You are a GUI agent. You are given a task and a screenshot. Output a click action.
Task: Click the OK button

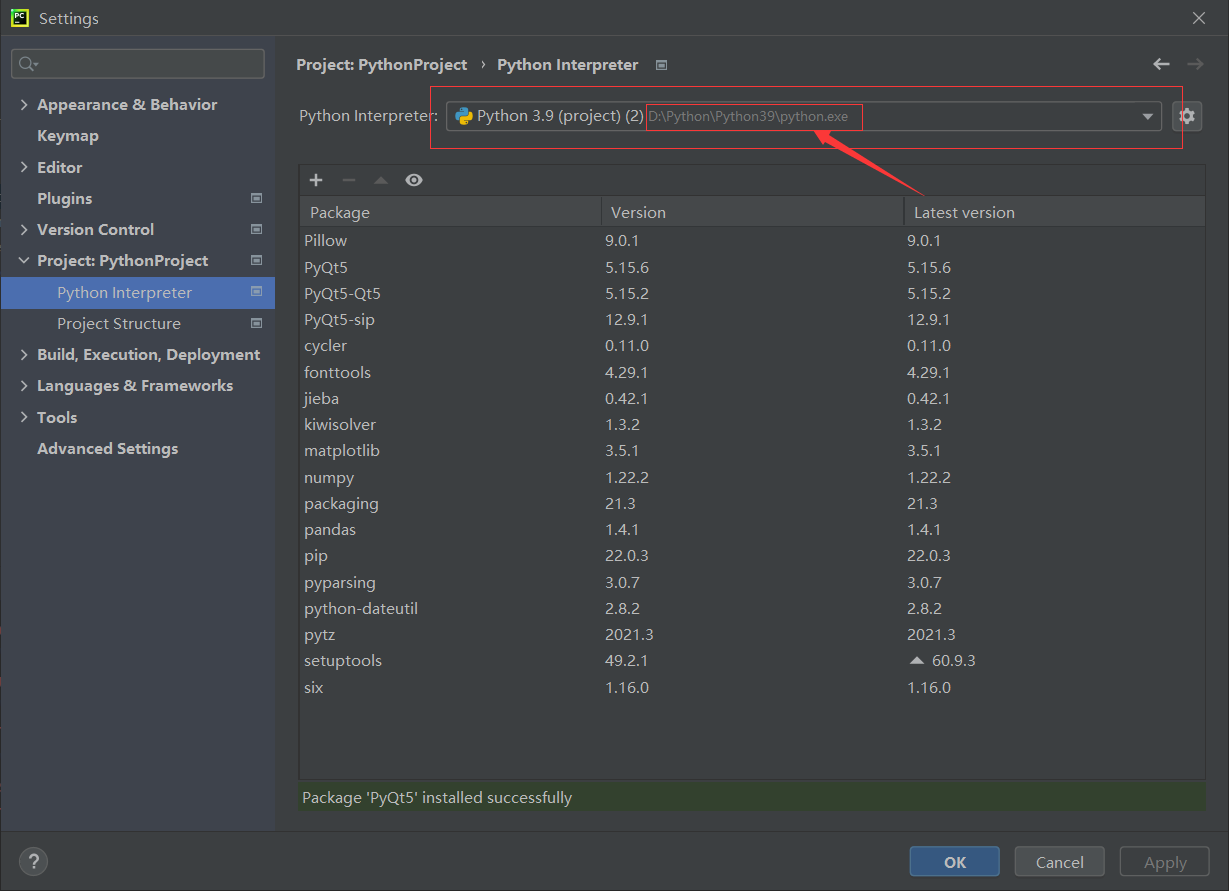[955, 862]
